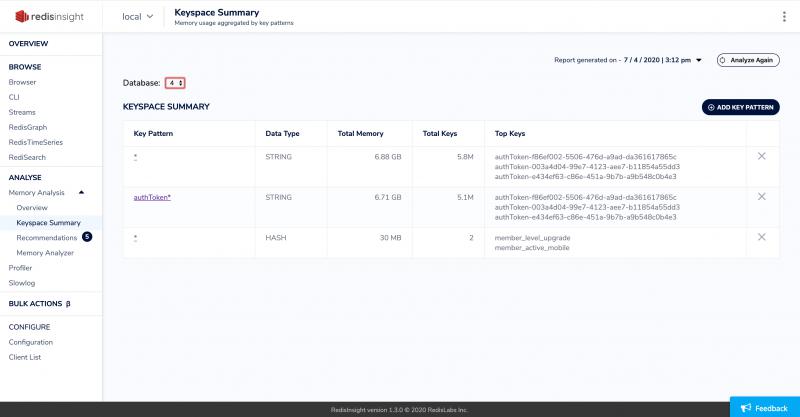Select Keyspace Summary in sidebar
The width and height of the screenshot is (800, 417).
(x=48, y=223)
